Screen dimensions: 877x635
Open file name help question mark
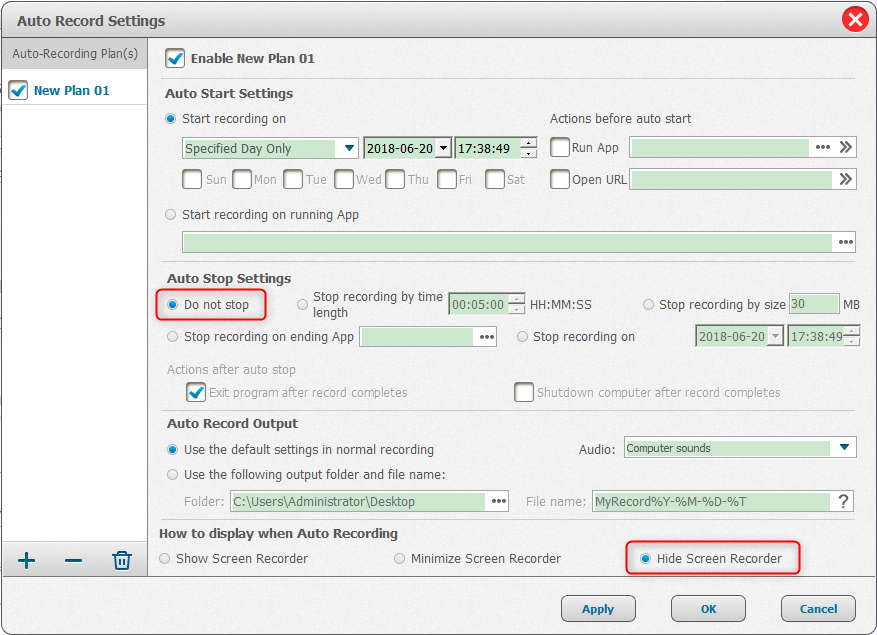click(844, 501)
